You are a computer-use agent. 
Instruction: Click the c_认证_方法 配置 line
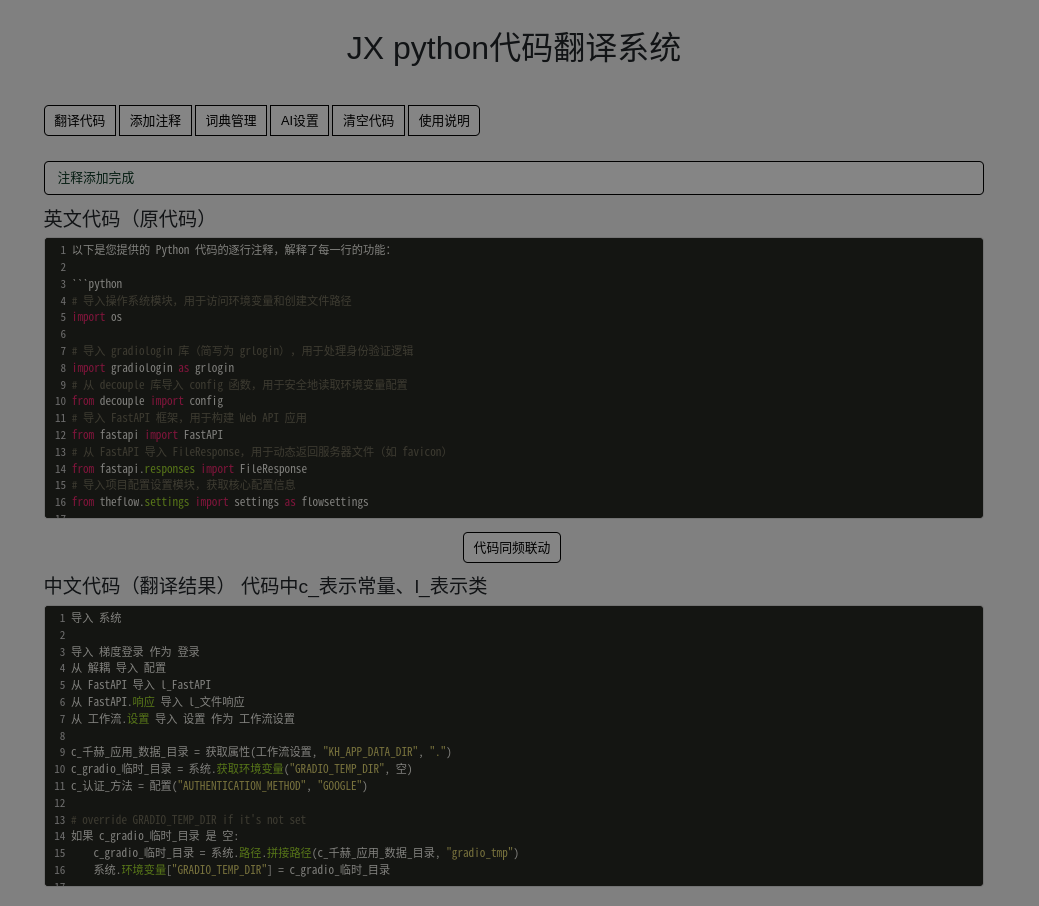(219, 786)
